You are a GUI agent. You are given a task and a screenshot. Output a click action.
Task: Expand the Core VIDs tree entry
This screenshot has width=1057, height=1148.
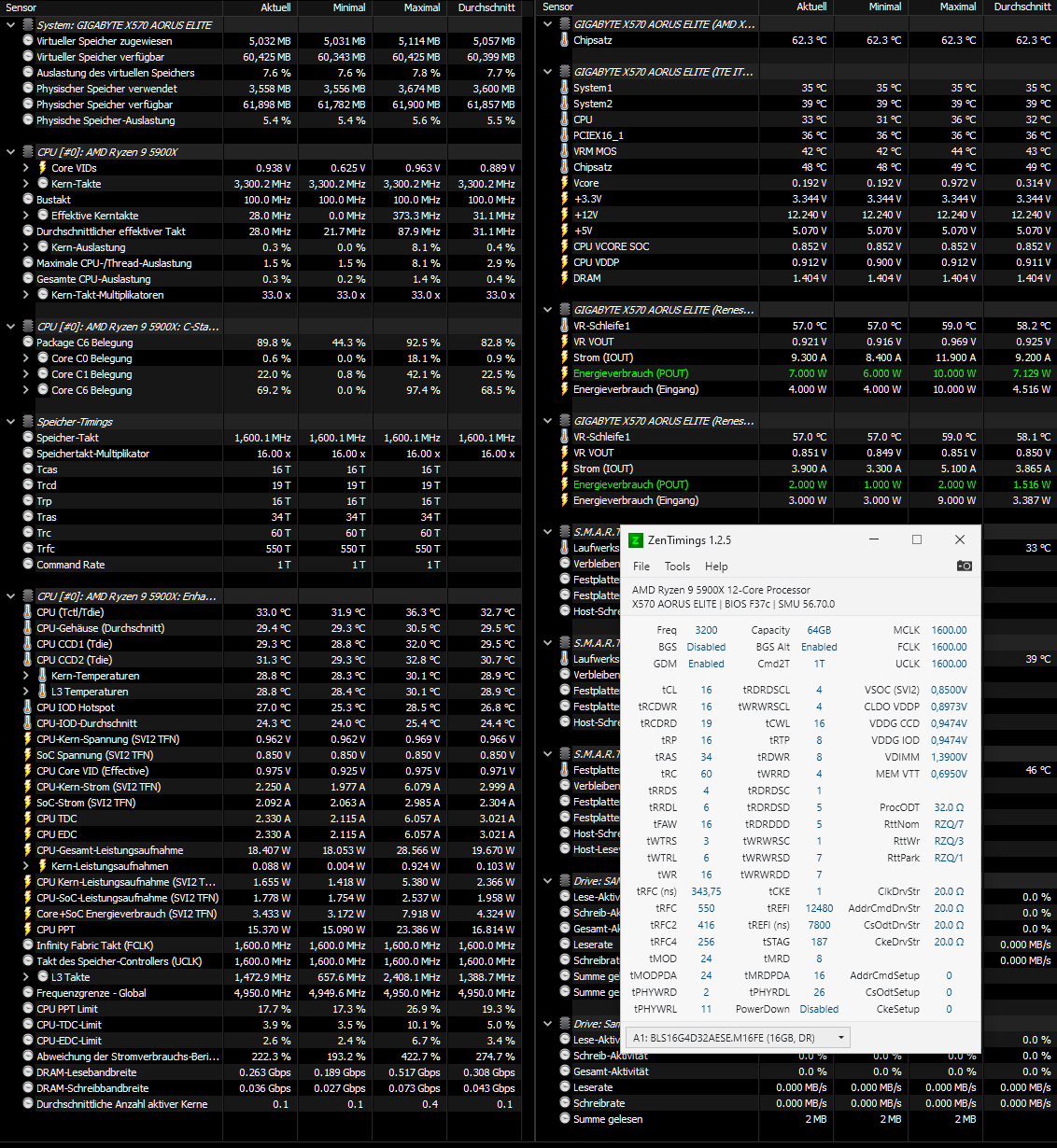[x=26, y=168]
